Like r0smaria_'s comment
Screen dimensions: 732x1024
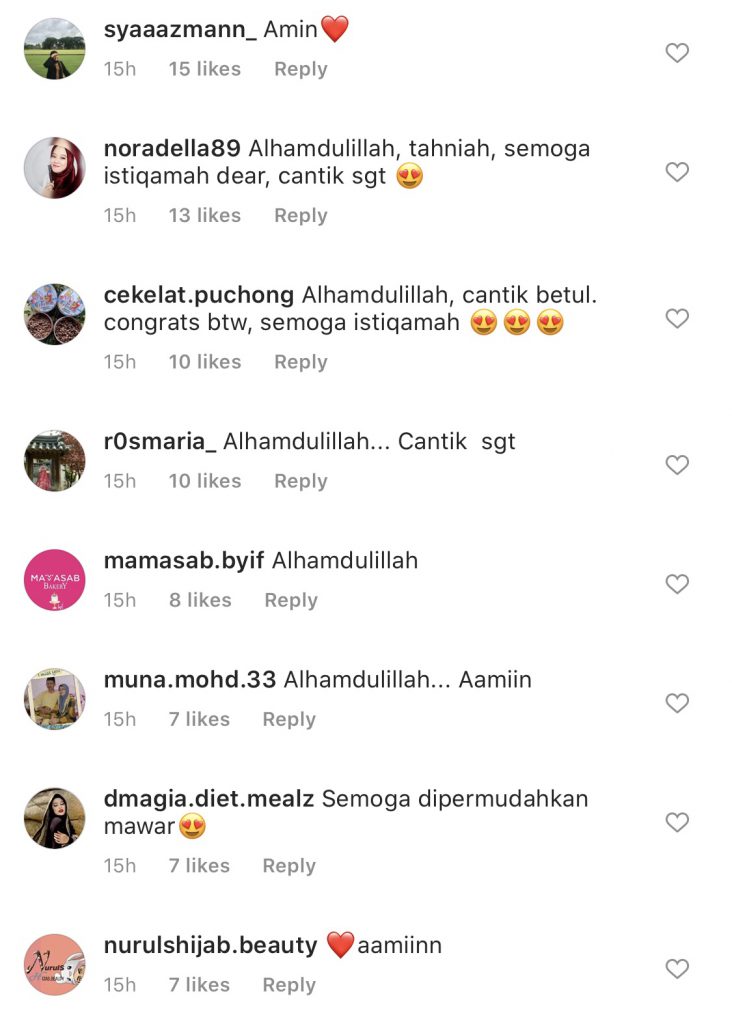[x=677, y=465]
